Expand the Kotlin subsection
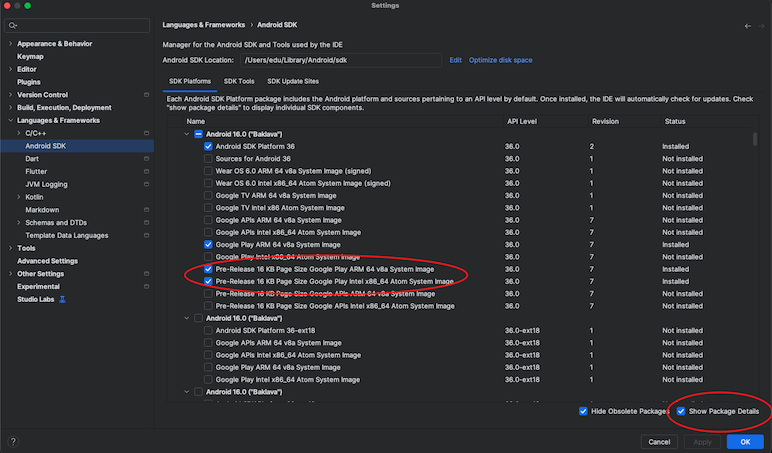This screenshot has height=453, width=772. click(19, 197)
